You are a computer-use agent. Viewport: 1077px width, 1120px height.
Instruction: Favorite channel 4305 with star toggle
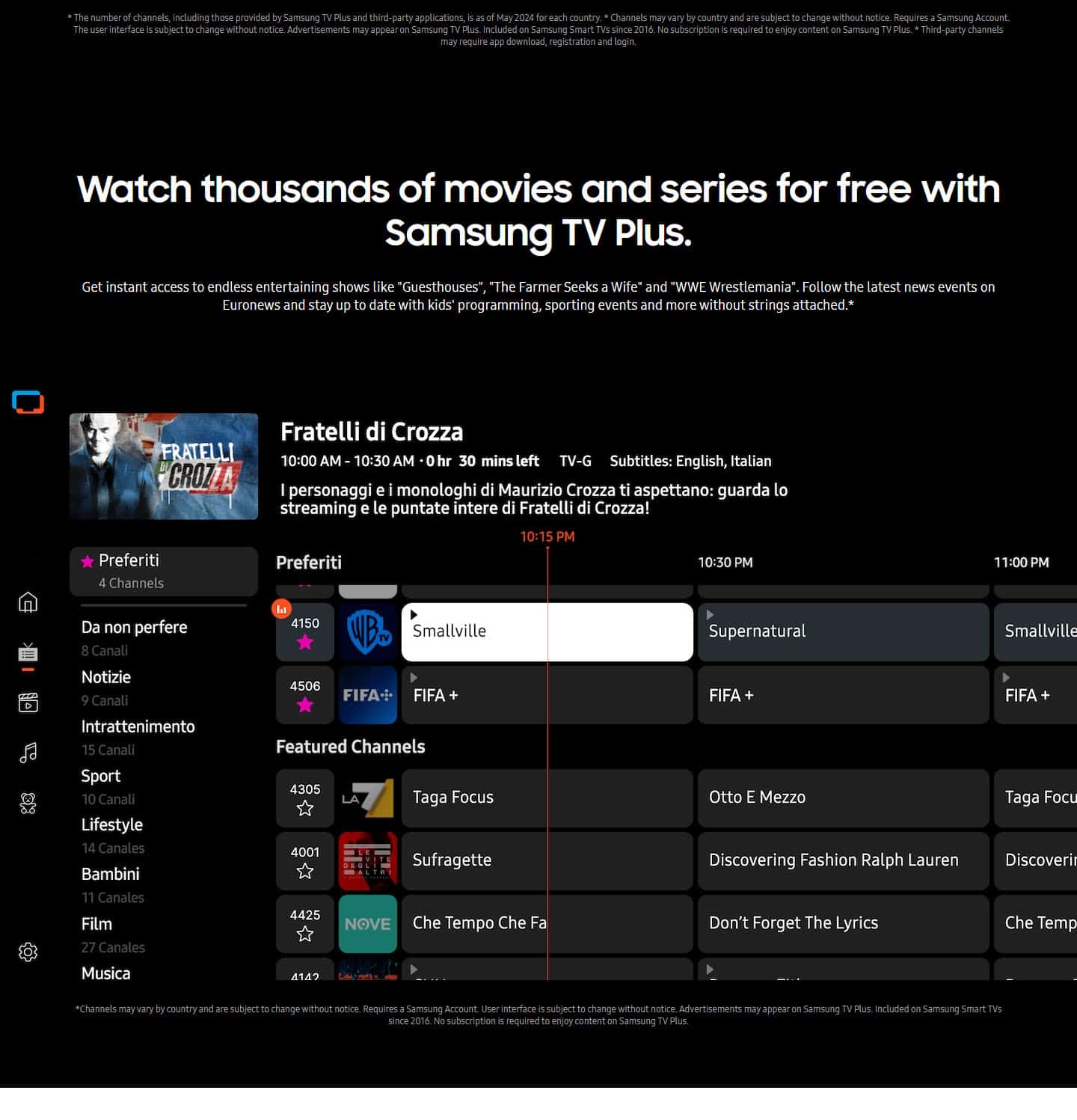click(x=305, y=808)
